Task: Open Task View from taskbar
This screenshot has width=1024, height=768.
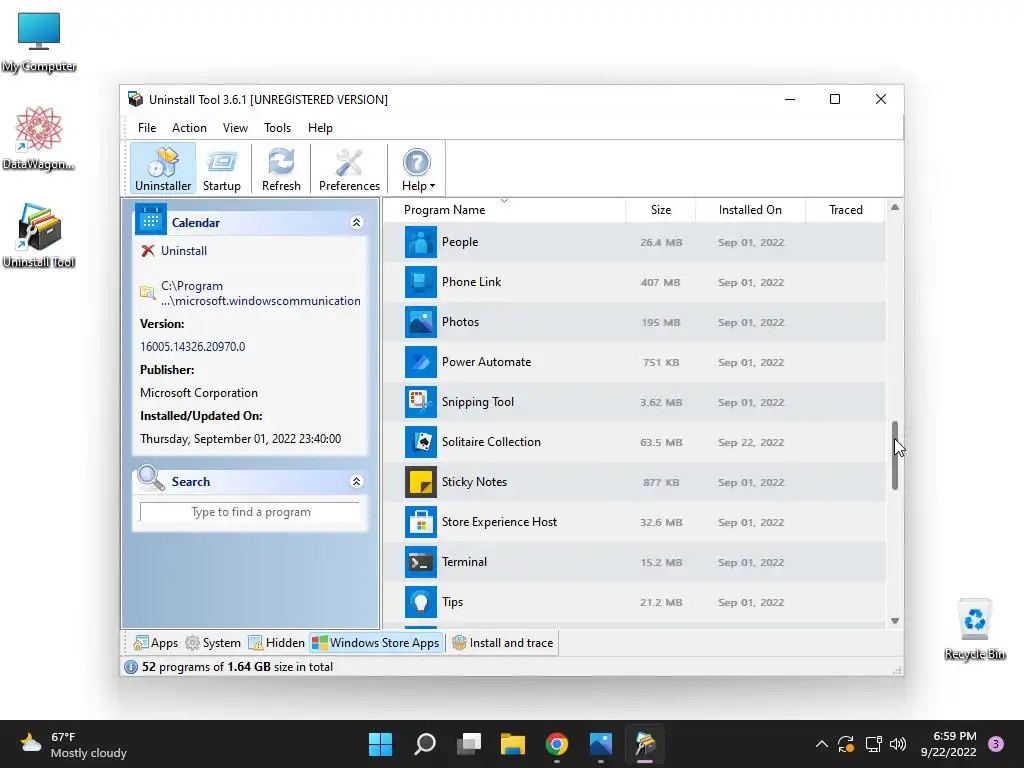Action: pyautogui.click(x=469, y=744)
